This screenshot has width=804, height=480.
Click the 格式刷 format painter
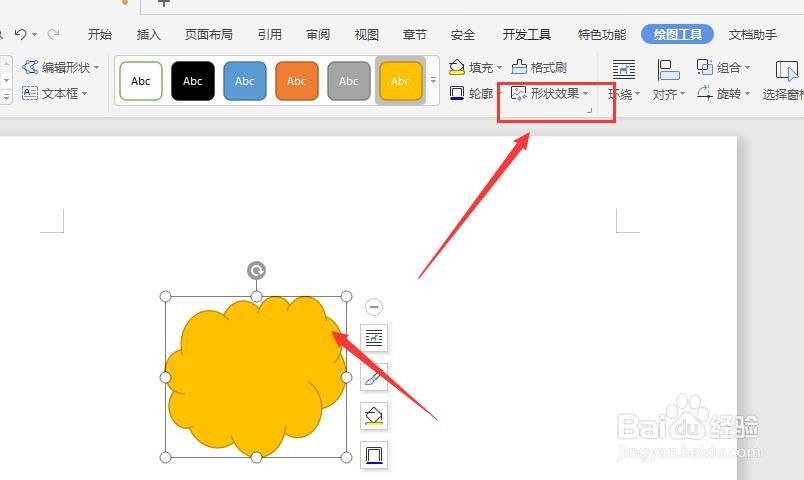[x=539, y=67]
